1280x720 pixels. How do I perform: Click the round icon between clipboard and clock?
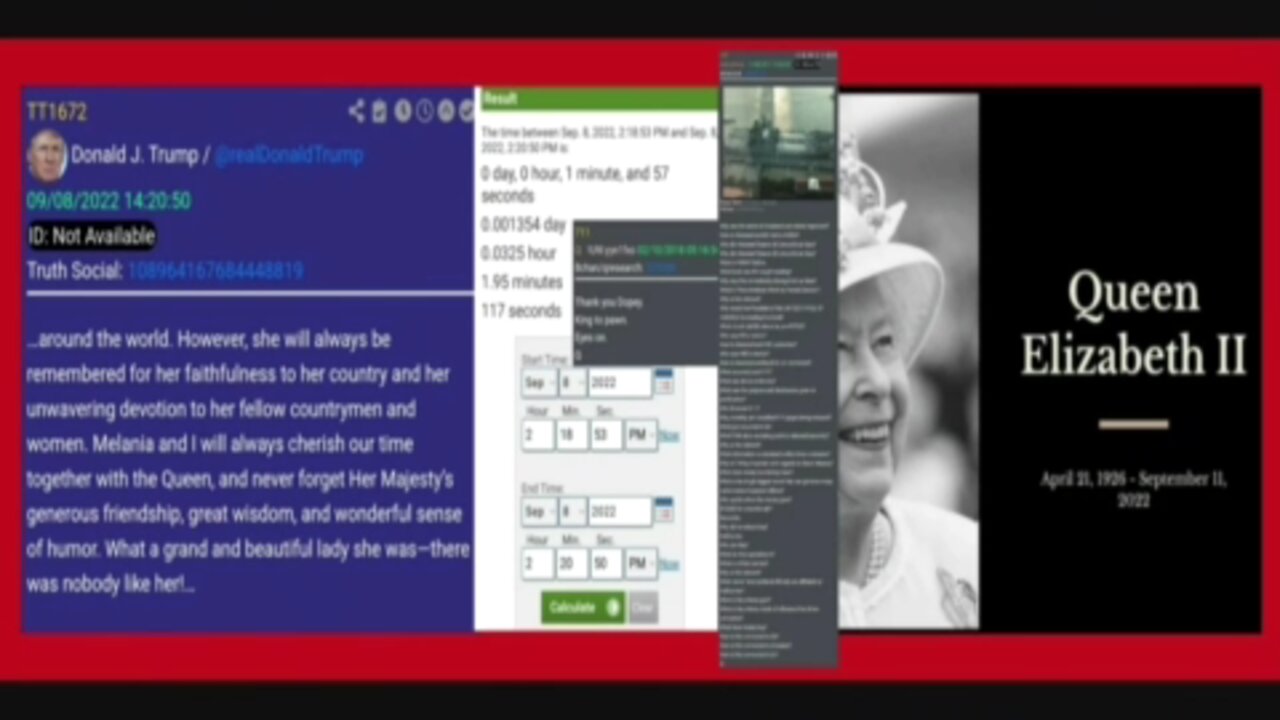tap(402, 111)
